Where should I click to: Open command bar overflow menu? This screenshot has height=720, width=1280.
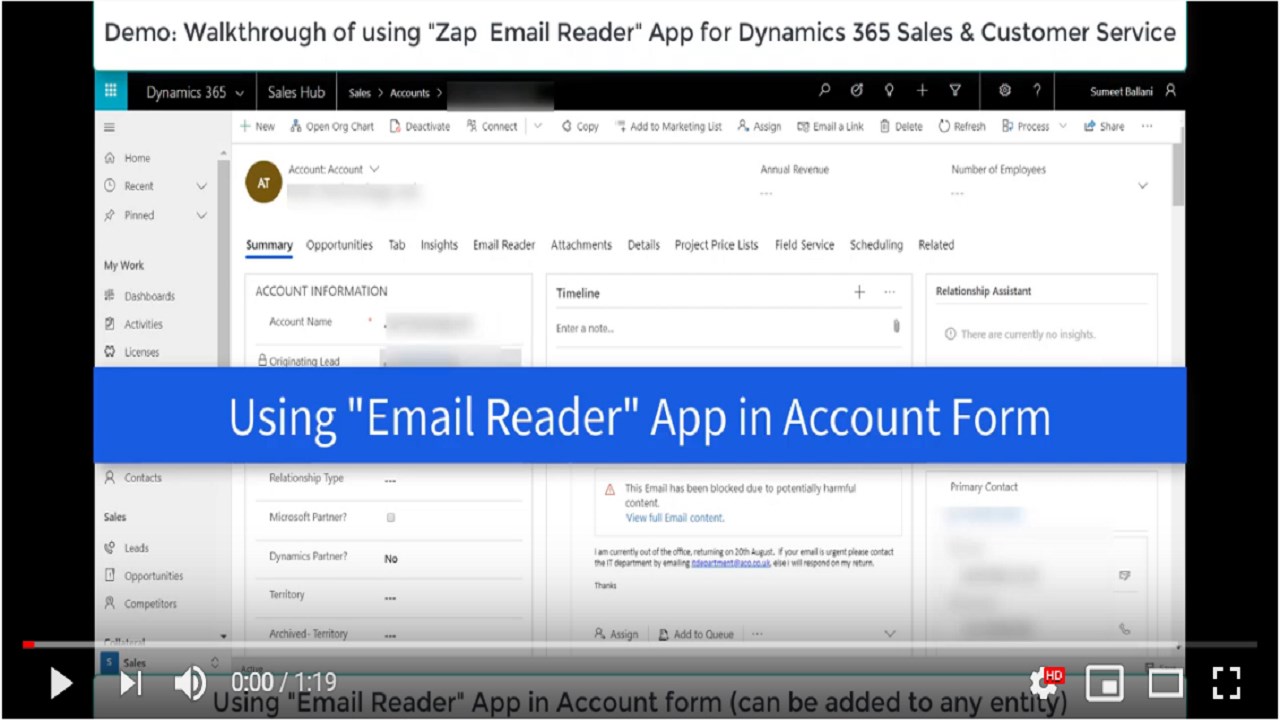1147,126
